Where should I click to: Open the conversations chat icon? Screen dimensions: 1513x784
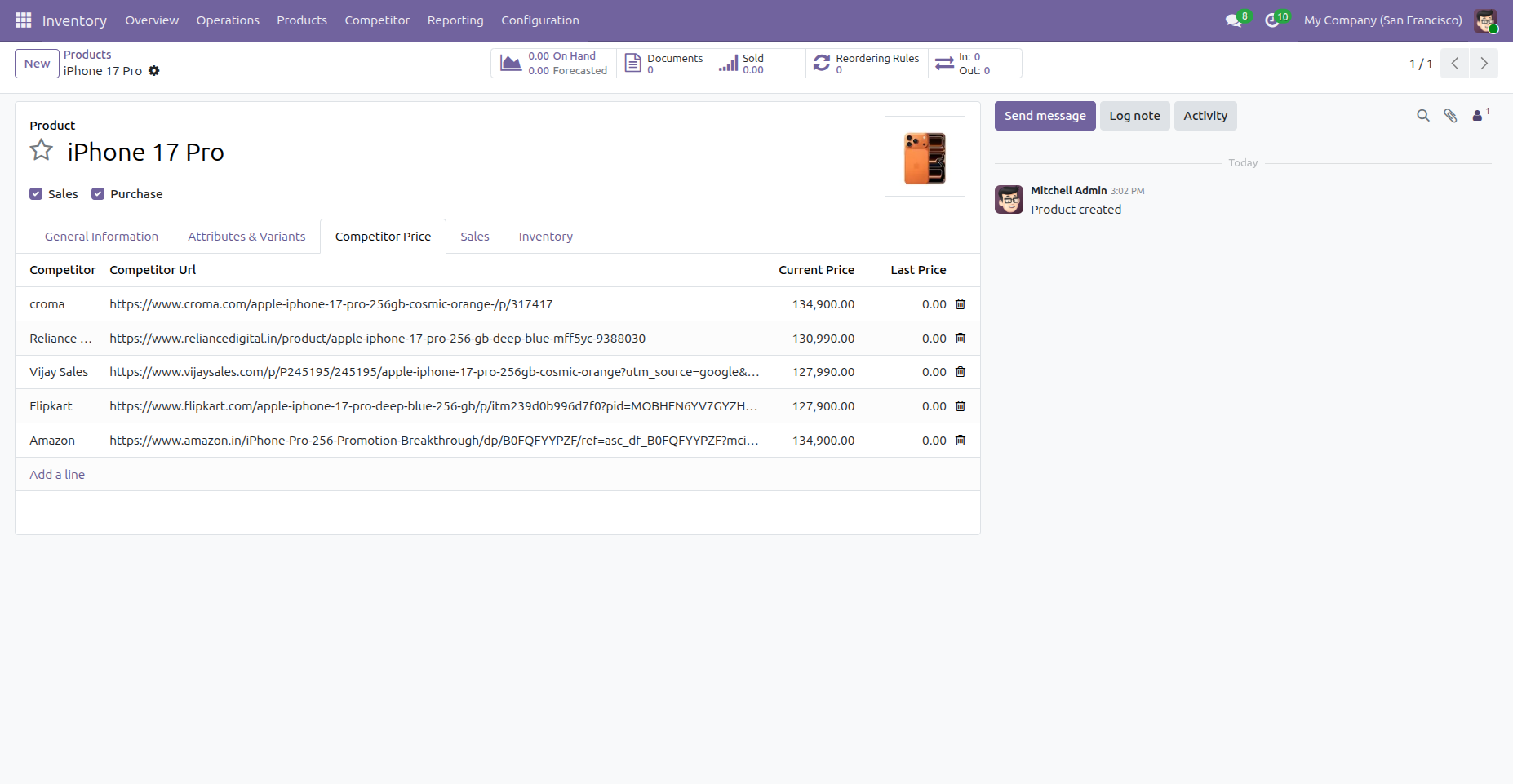coord(1234,20)
